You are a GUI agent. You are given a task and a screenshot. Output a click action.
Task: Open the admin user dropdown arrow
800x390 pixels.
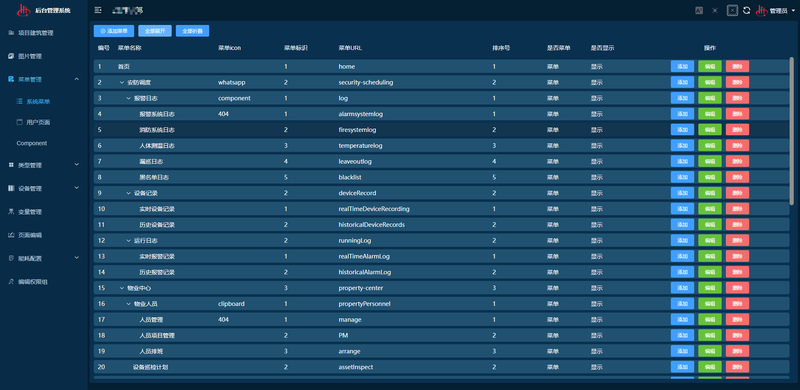(792, 11)
